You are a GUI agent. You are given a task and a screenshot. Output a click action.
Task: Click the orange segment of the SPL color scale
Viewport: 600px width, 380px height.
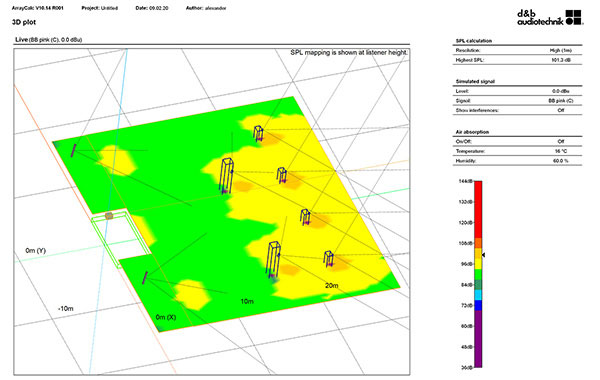[x=478, y=243]
